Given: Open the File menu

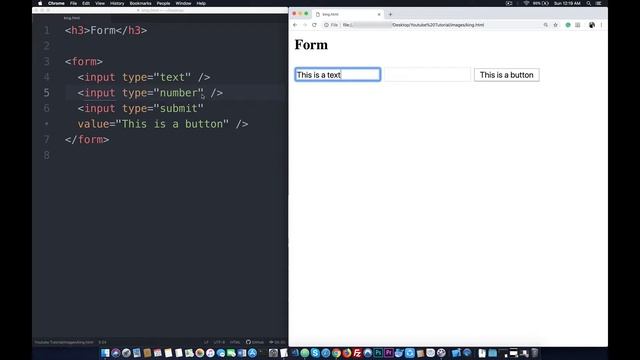Looking at the screenshot, I should point(73,3).
